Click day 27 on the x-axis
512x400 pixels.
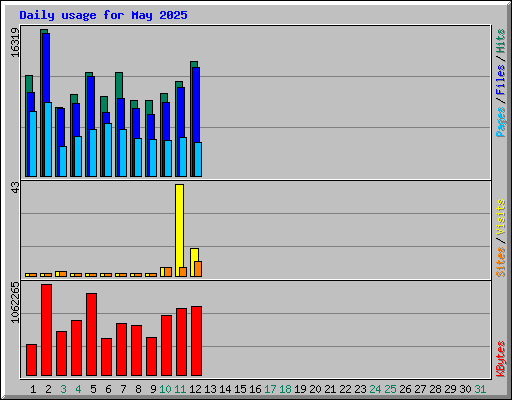[420, 389]
